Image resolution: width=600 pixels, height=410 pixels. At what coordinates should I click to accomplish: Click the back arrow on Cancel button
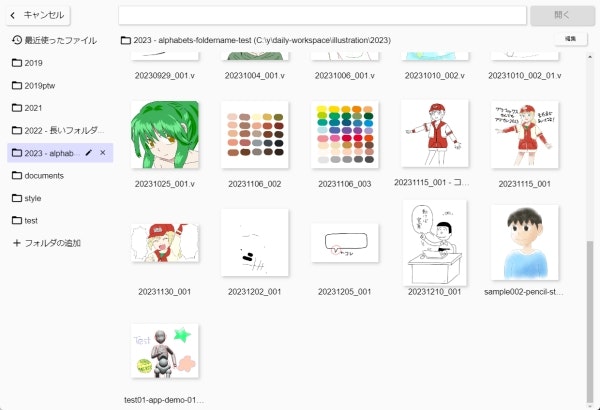point(13,15)
